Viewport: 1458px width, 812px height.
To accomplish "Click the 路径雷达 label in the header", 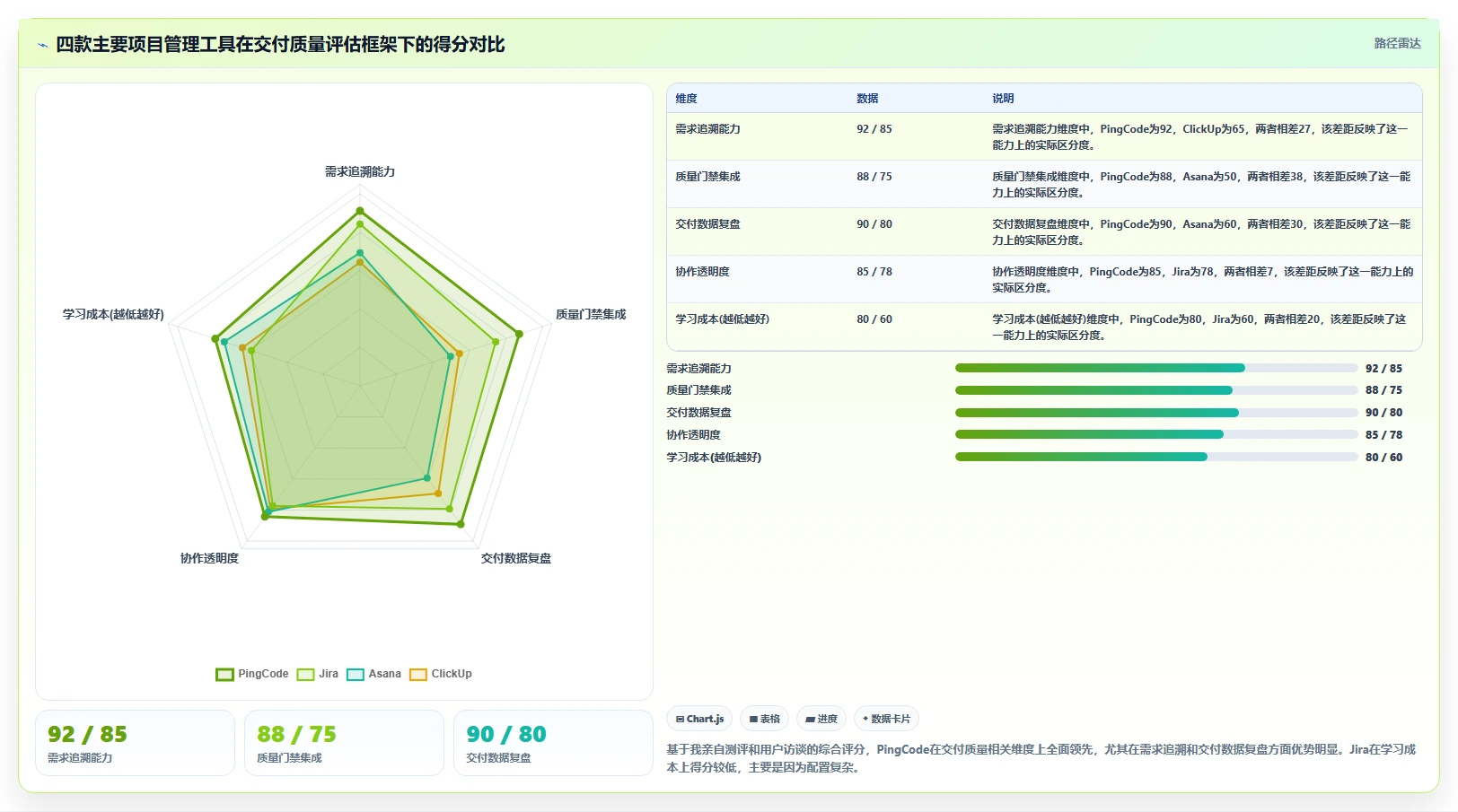I will (1397, 43).
